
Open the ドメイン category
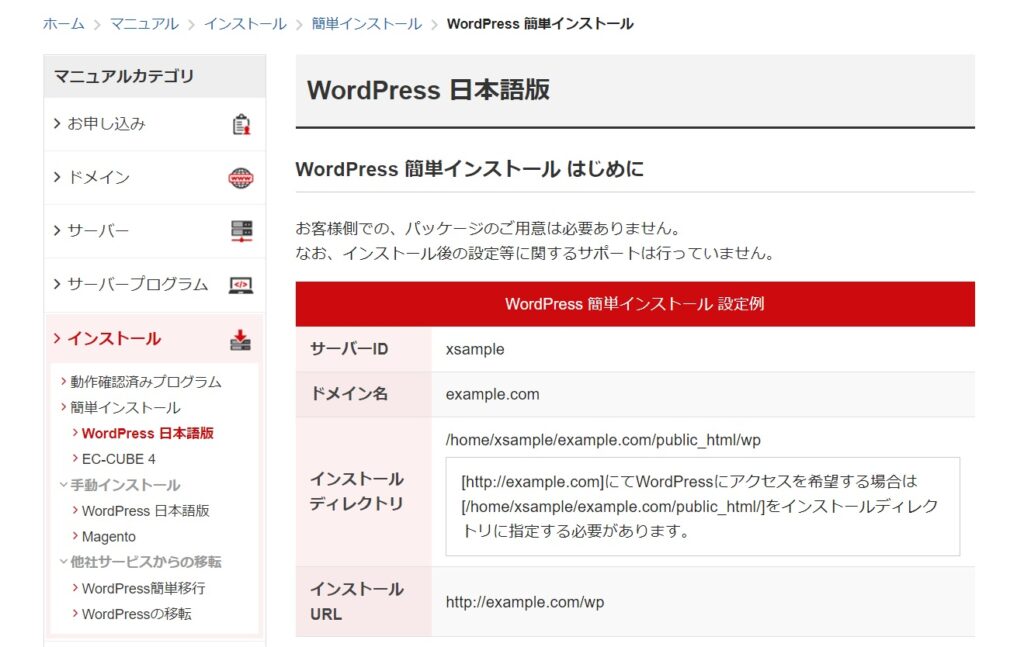pos(155,178)
